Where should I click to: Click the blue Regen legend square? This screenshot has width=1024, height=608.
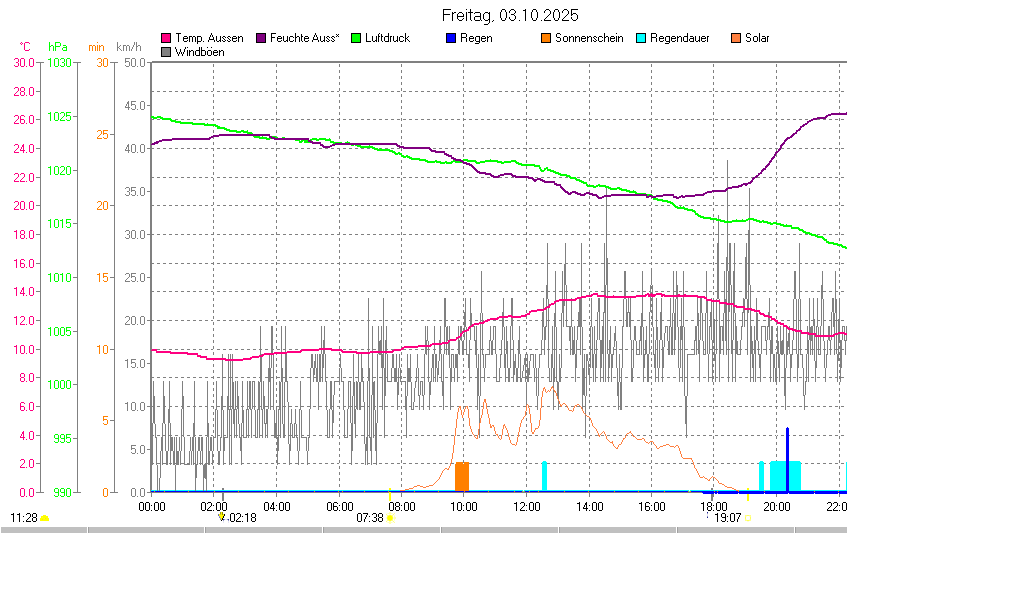pos(451,38)
